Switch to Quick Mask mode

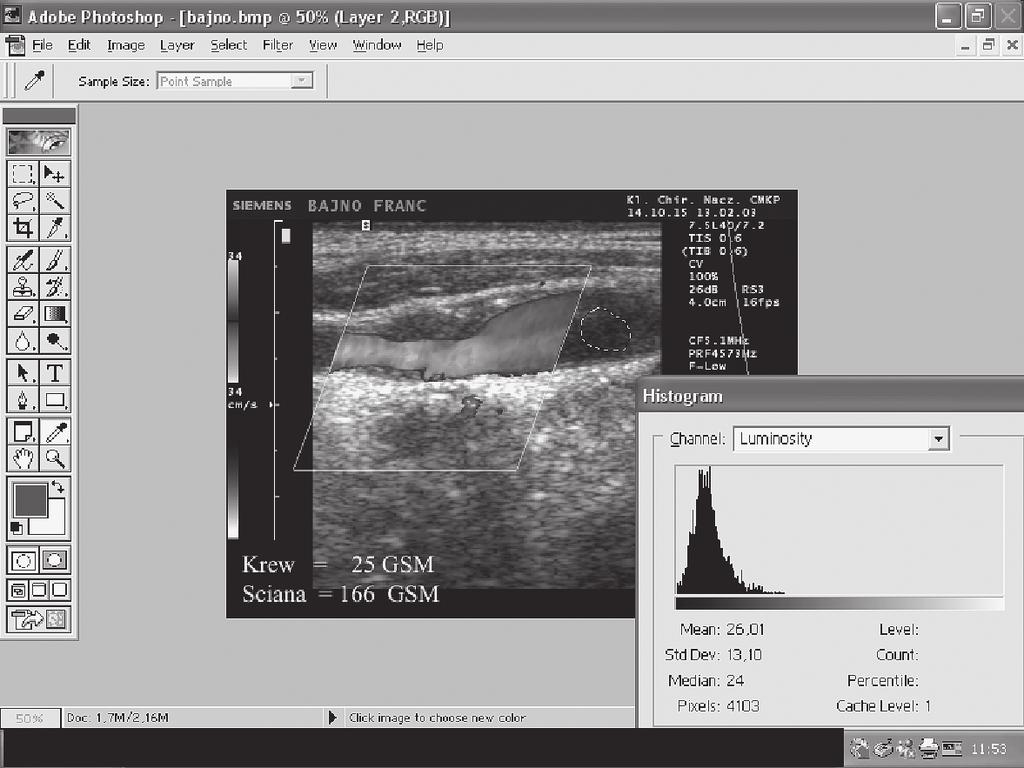[55, 560]
